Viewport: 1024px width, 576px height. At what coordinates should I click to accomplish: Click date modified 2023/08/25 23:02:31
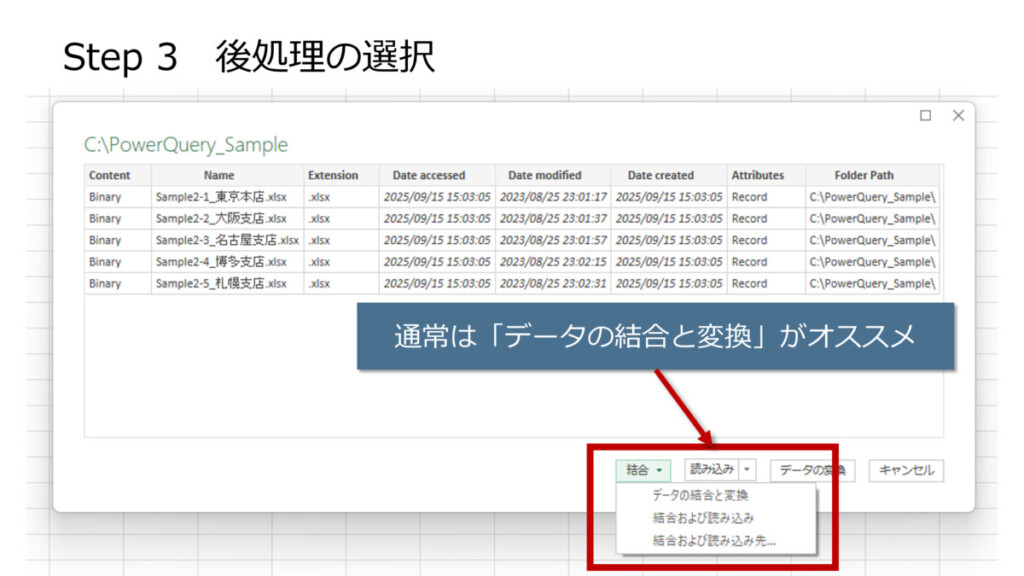[x=553, y=283]
